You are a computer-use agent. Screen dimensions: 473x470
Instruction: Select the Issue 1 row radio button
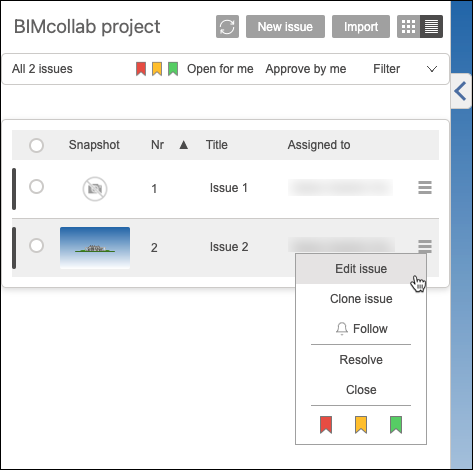[x=36, y=187]
